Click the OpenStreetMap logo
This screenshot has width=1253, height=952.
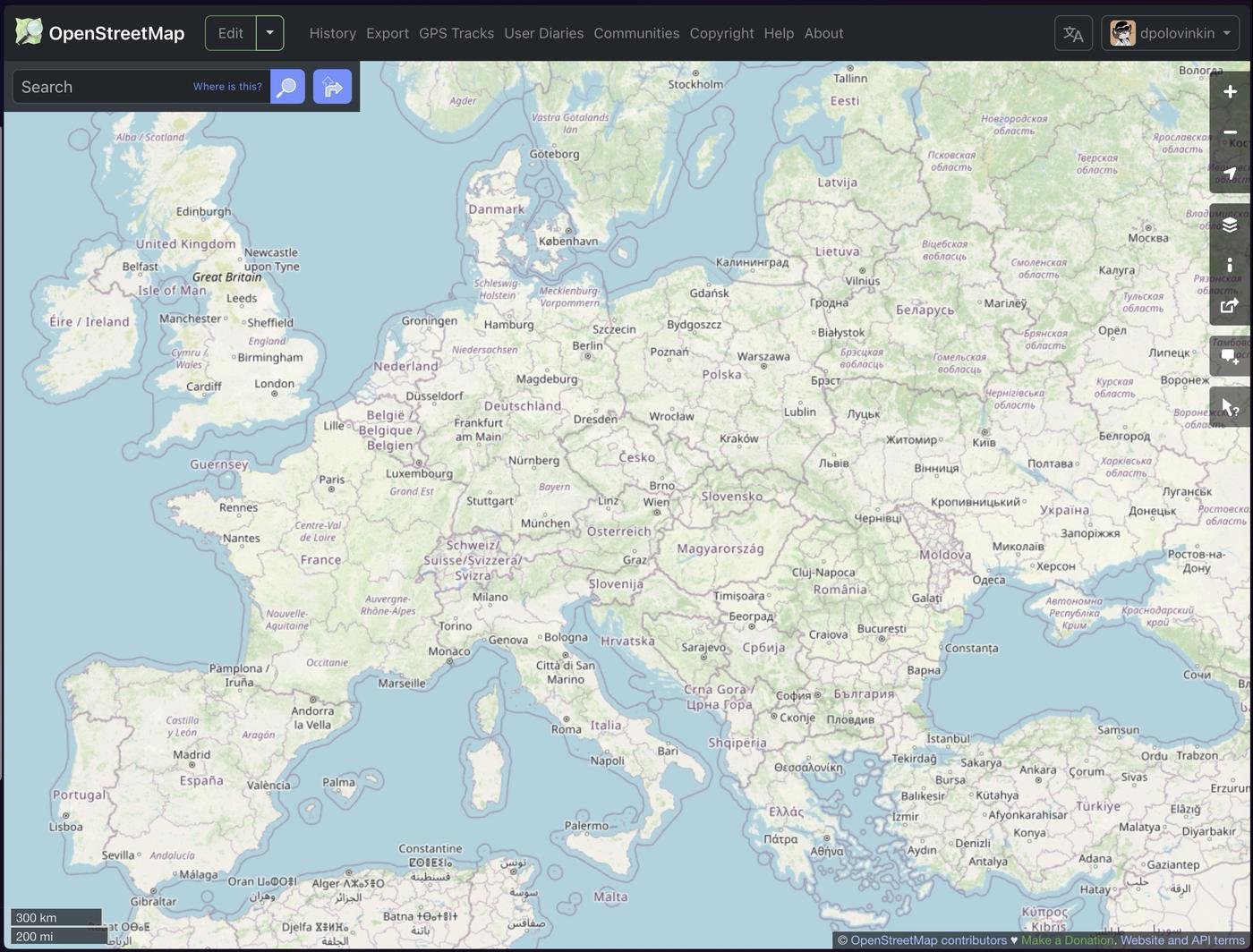98,32
